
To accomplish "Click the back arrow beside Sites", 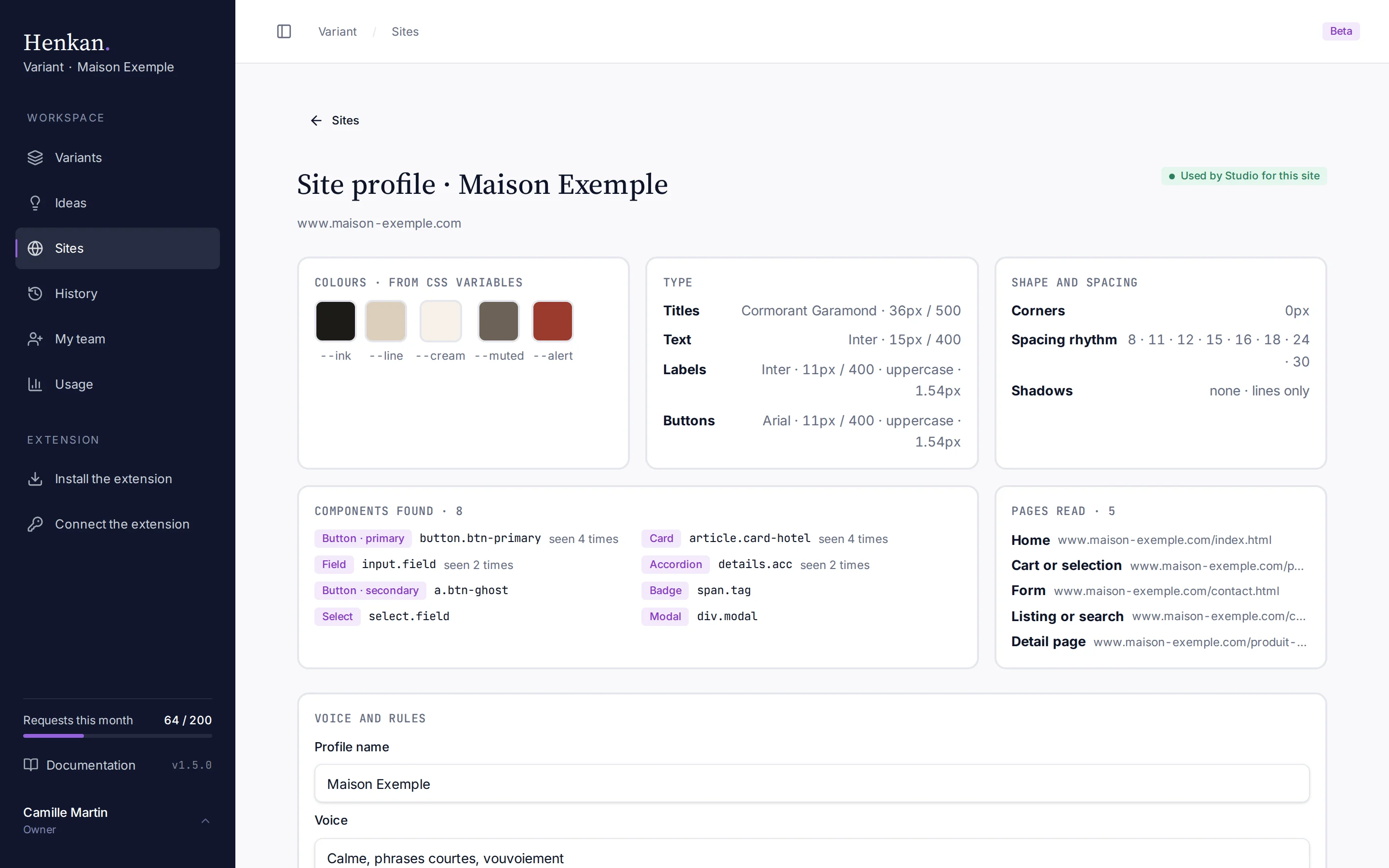I will pos(316,121).
